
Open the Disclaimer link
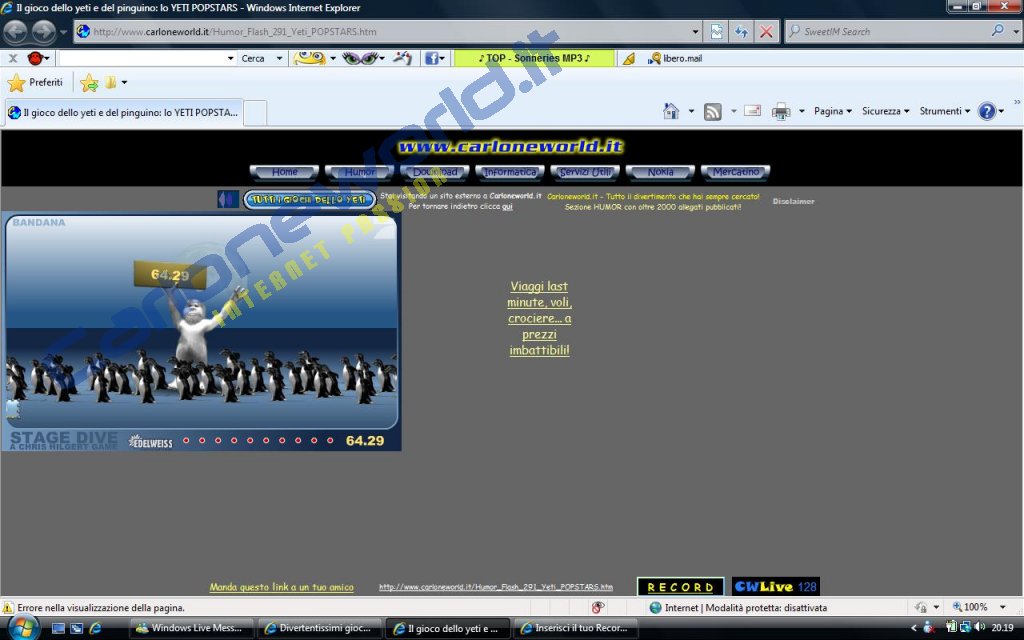793,201
